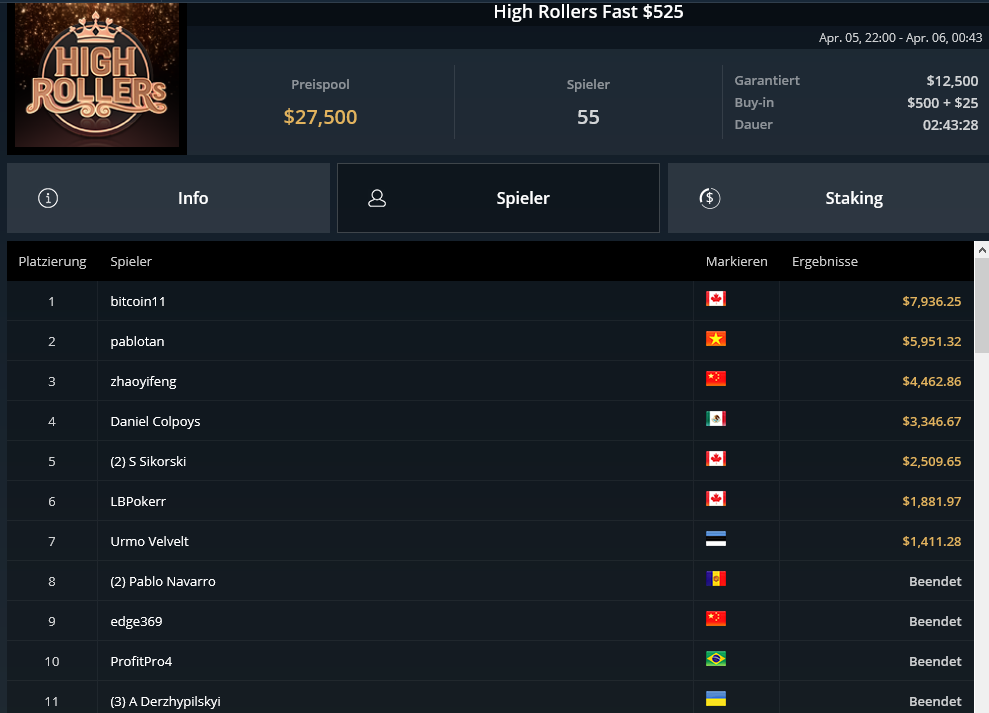Click Pablo Navarro's Andorra flag
Screen dimensions: 989x713
click(x=716, y=579)
